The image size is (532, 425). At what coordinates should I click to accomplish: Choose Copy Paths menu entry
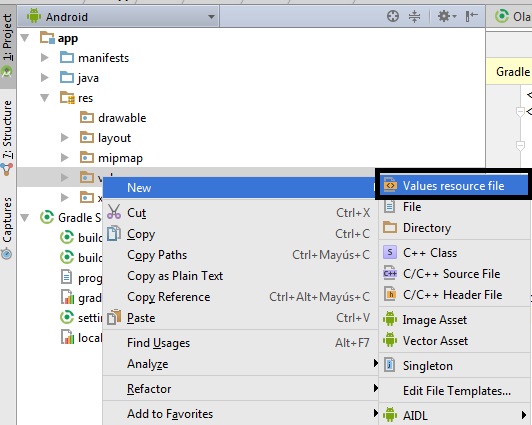[240, 255]
